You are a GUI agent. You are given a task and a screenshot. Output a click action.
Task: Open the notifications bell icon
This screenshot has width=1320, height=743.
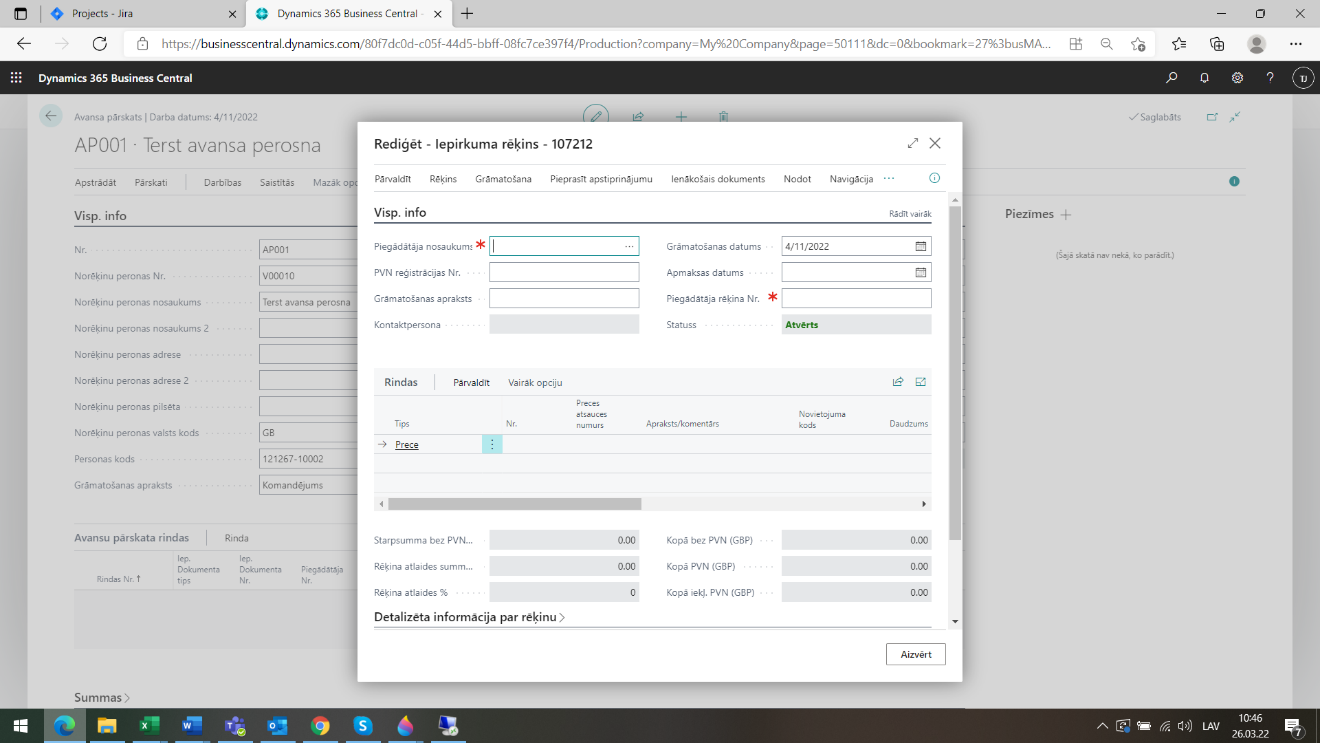coord(1205,78)
